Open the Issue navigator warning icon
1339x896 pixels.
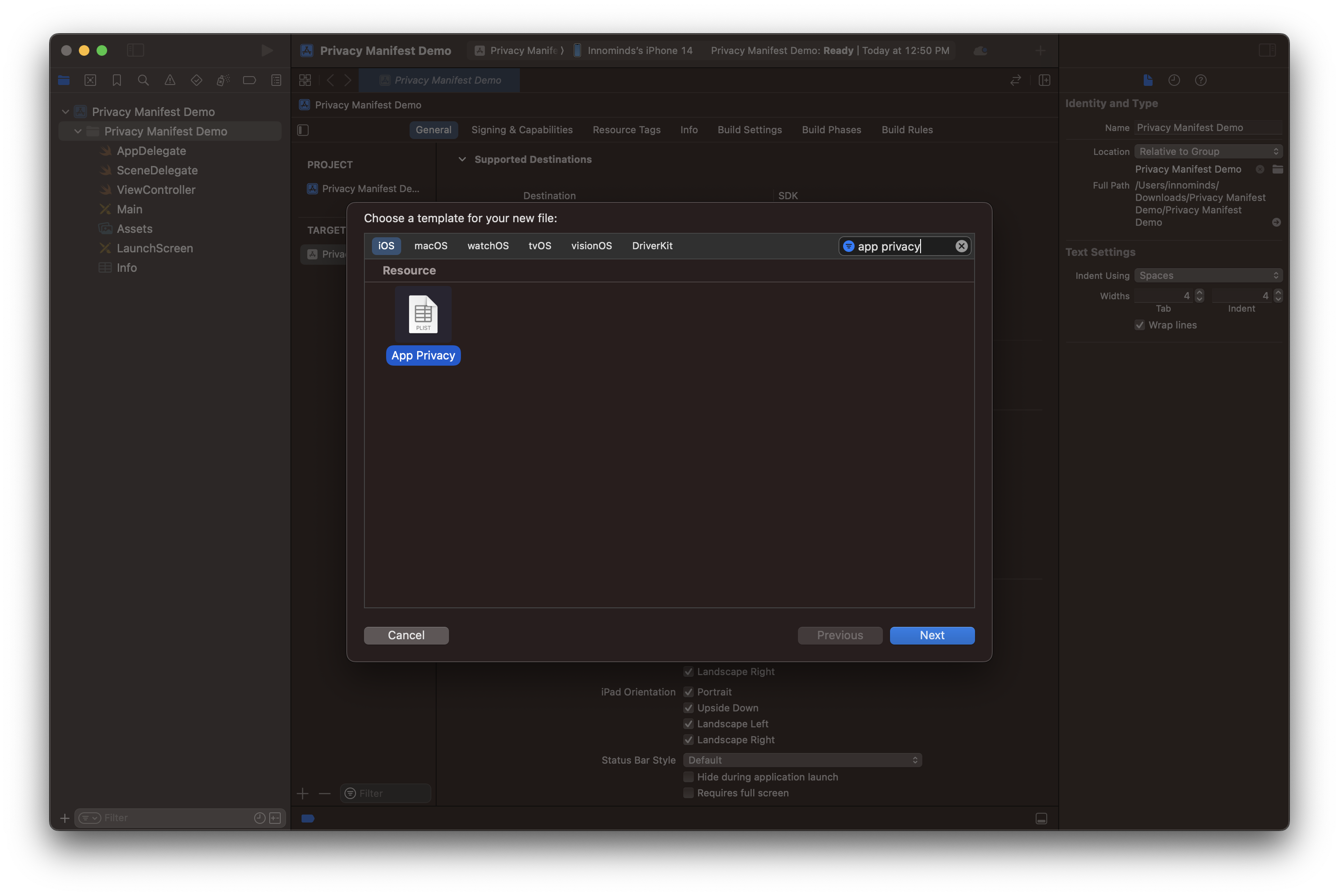coord(170,81)
